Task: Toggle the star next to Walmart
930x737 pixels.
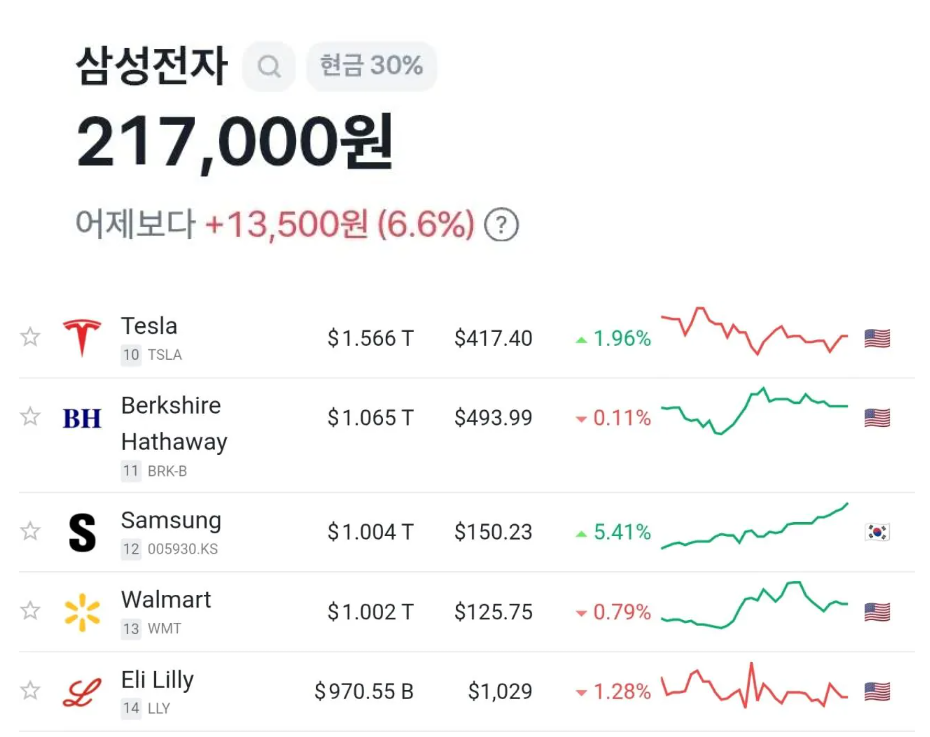Action: click(x=30, y=612)
